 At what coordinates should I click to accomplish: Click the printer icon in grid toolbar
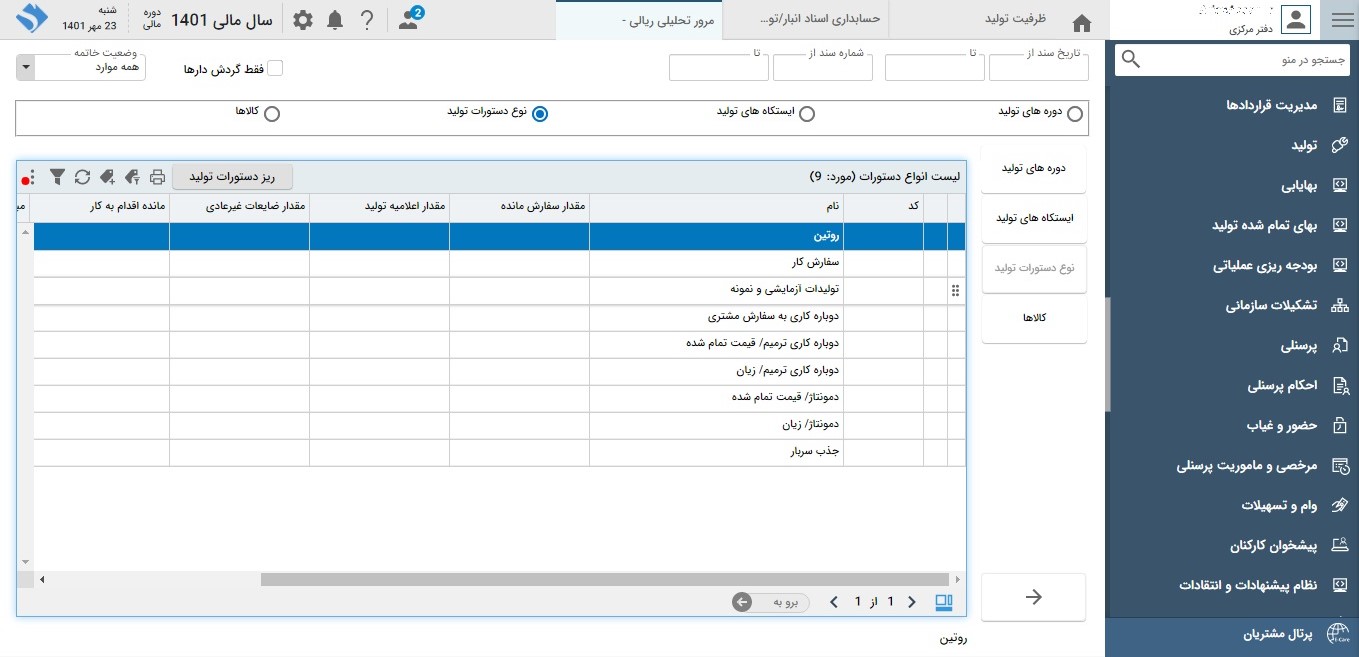157,177
